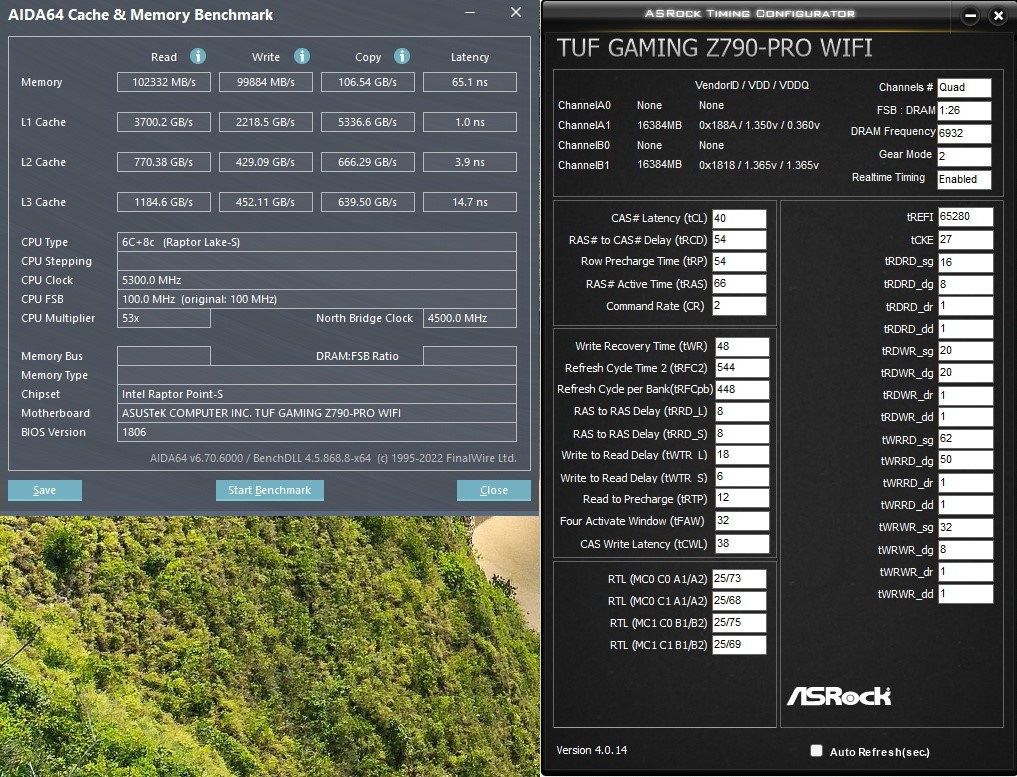Select the tCKE field showing 27

pyautogui.click(x=965, y=240)
